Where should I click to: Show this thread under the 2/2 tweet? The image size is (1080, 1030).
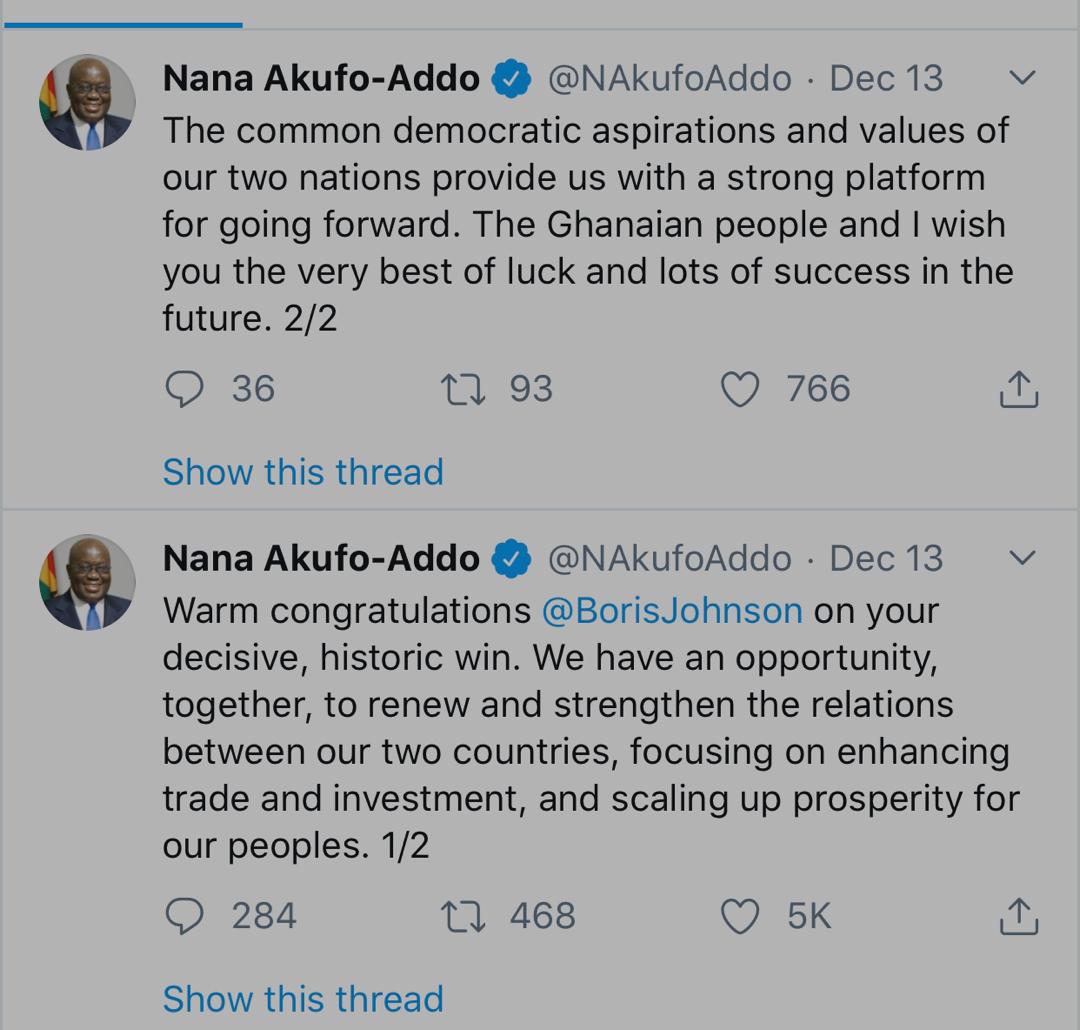303,472
